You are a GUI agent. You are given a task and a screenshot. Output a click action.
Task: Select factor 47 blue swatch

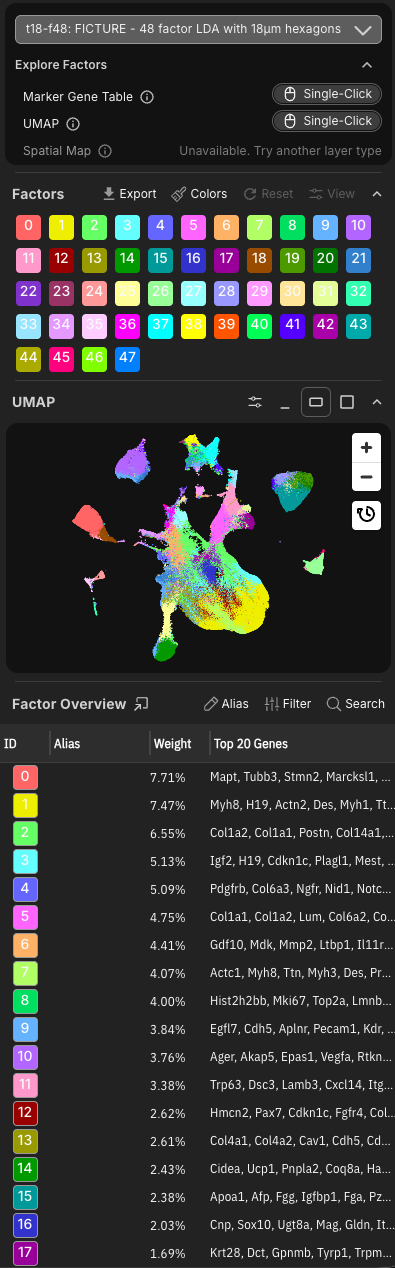128,358
